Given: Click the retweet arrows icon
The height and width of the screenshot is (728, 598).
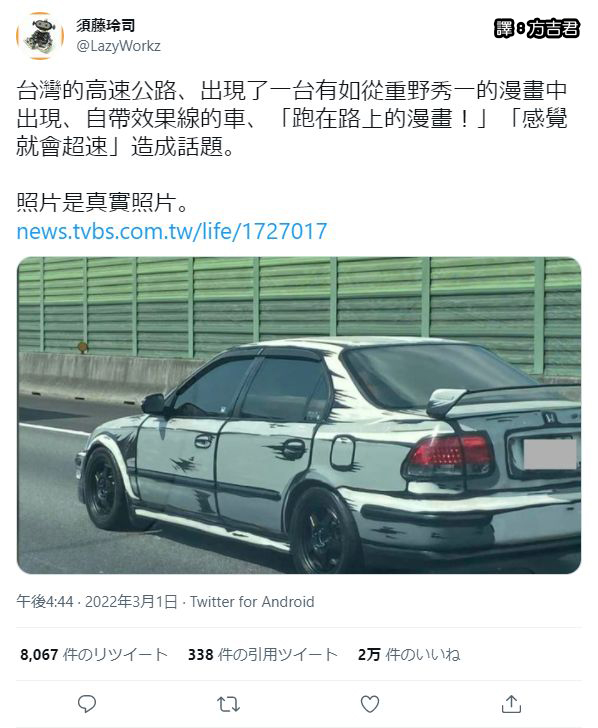Looking at the screenshot, I should (x=228, y=704).
